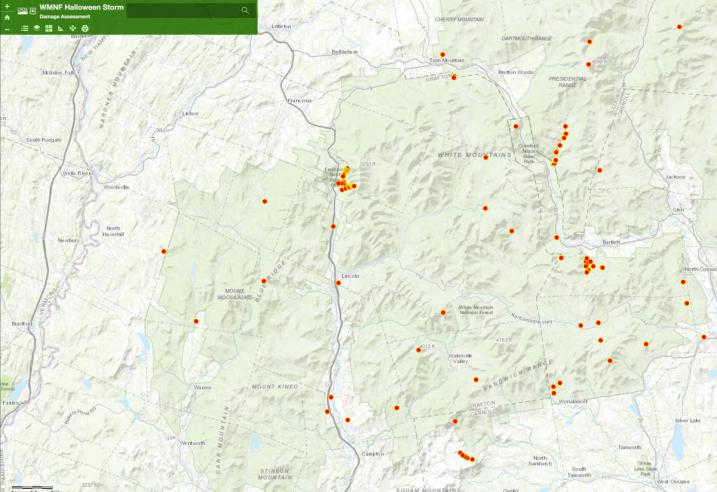717x492 pixels.
Task: Click the Bradford town label
Action: [22, 324]
